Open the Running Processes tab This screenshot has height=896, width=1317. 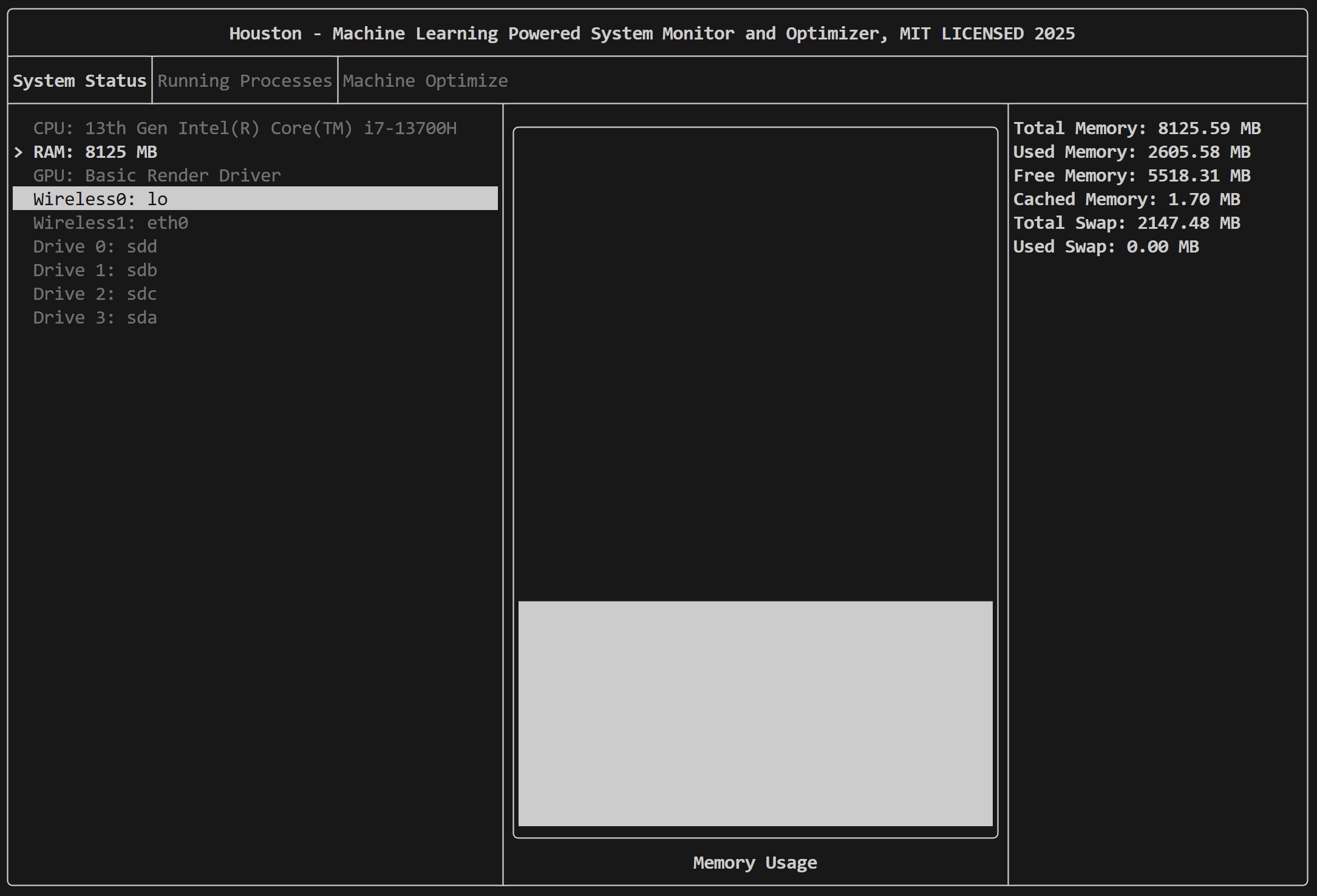245,81
